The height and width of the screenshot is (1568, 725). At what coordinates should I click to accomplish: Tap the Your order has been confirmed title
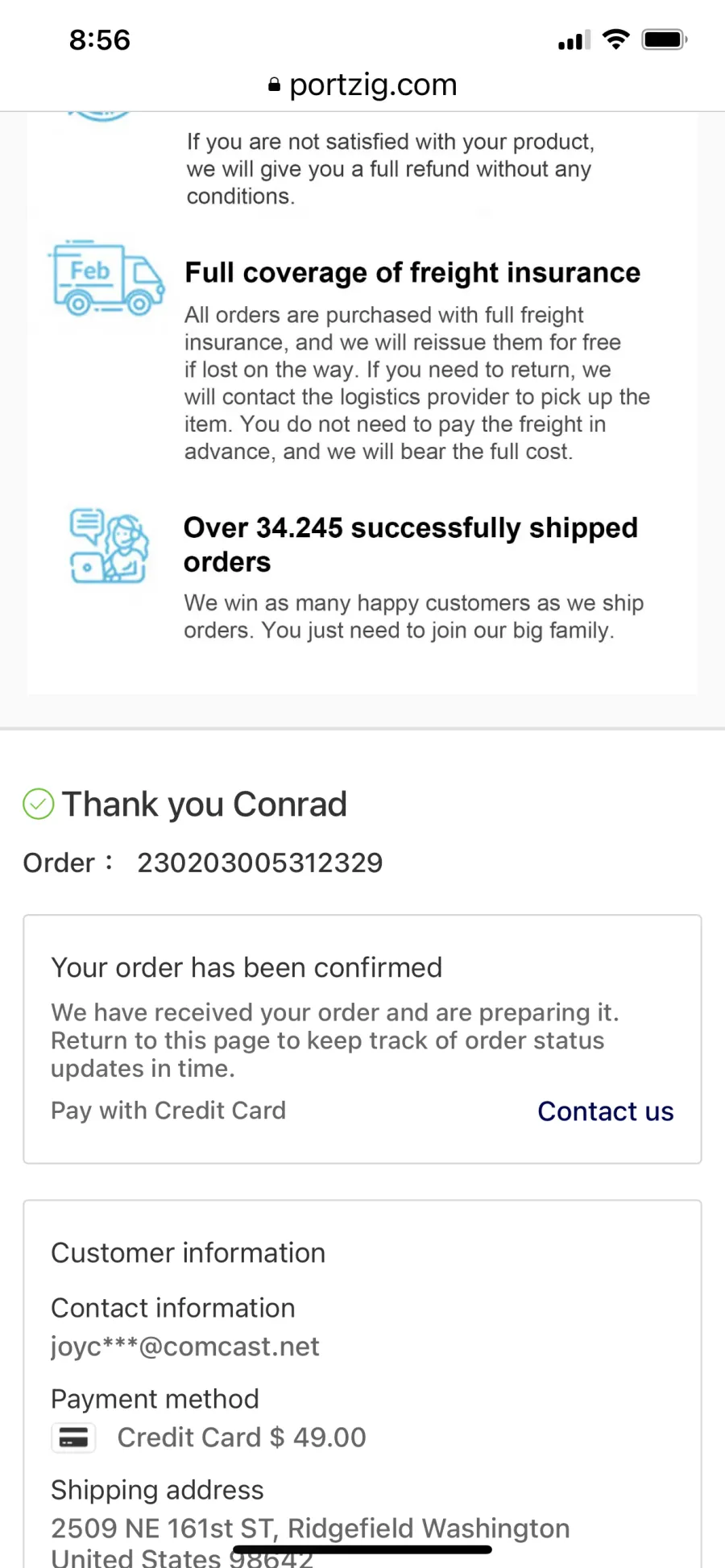246,967
